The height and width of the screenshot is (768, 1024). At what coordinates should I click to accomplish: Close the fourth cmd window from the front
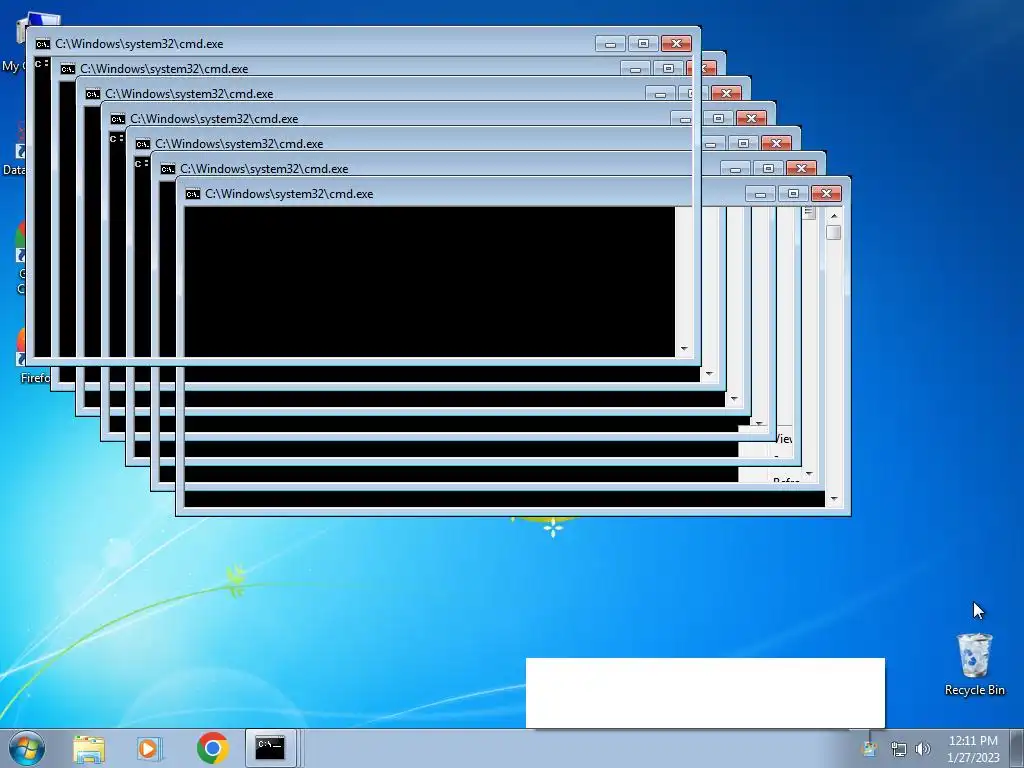[x=751, y=118]
